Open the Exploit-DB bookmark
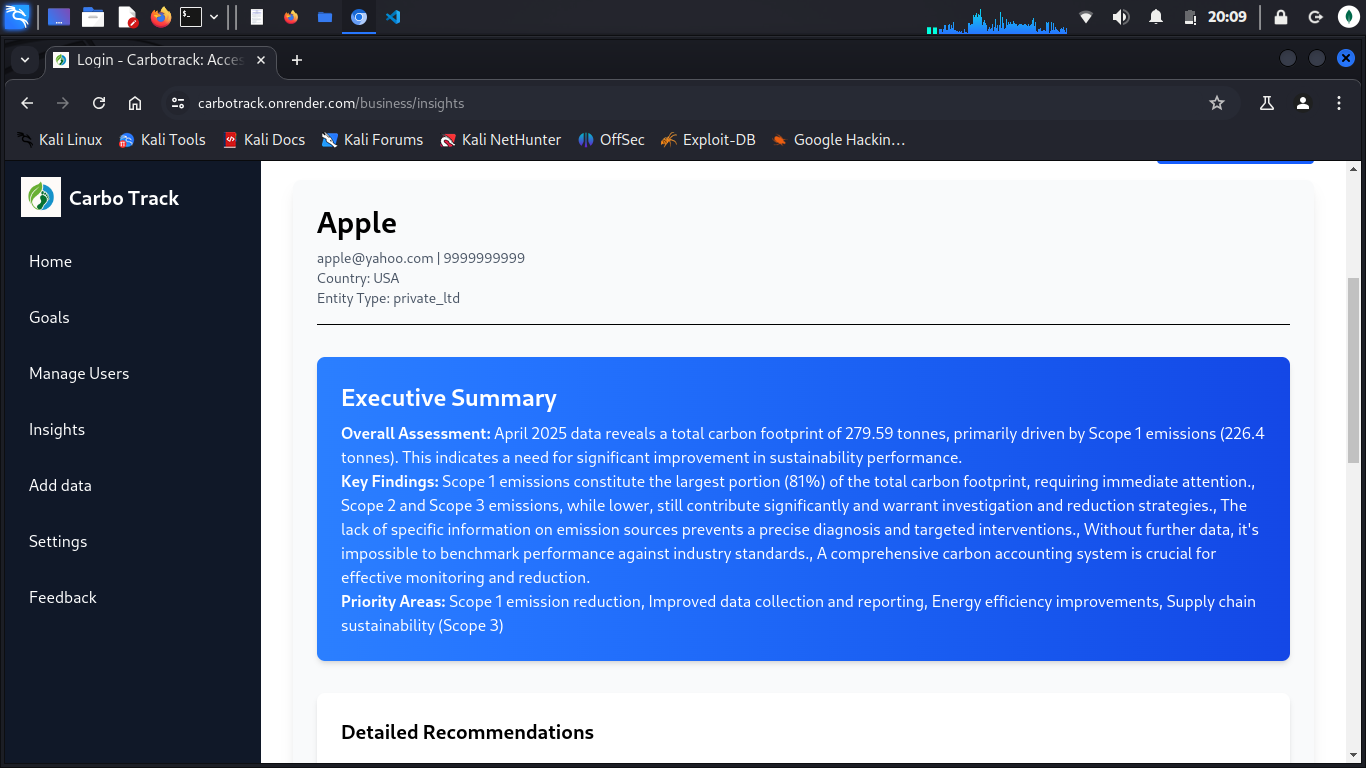Image resolution: width=1366 pixels, height=768 pixels. (708, 140)
